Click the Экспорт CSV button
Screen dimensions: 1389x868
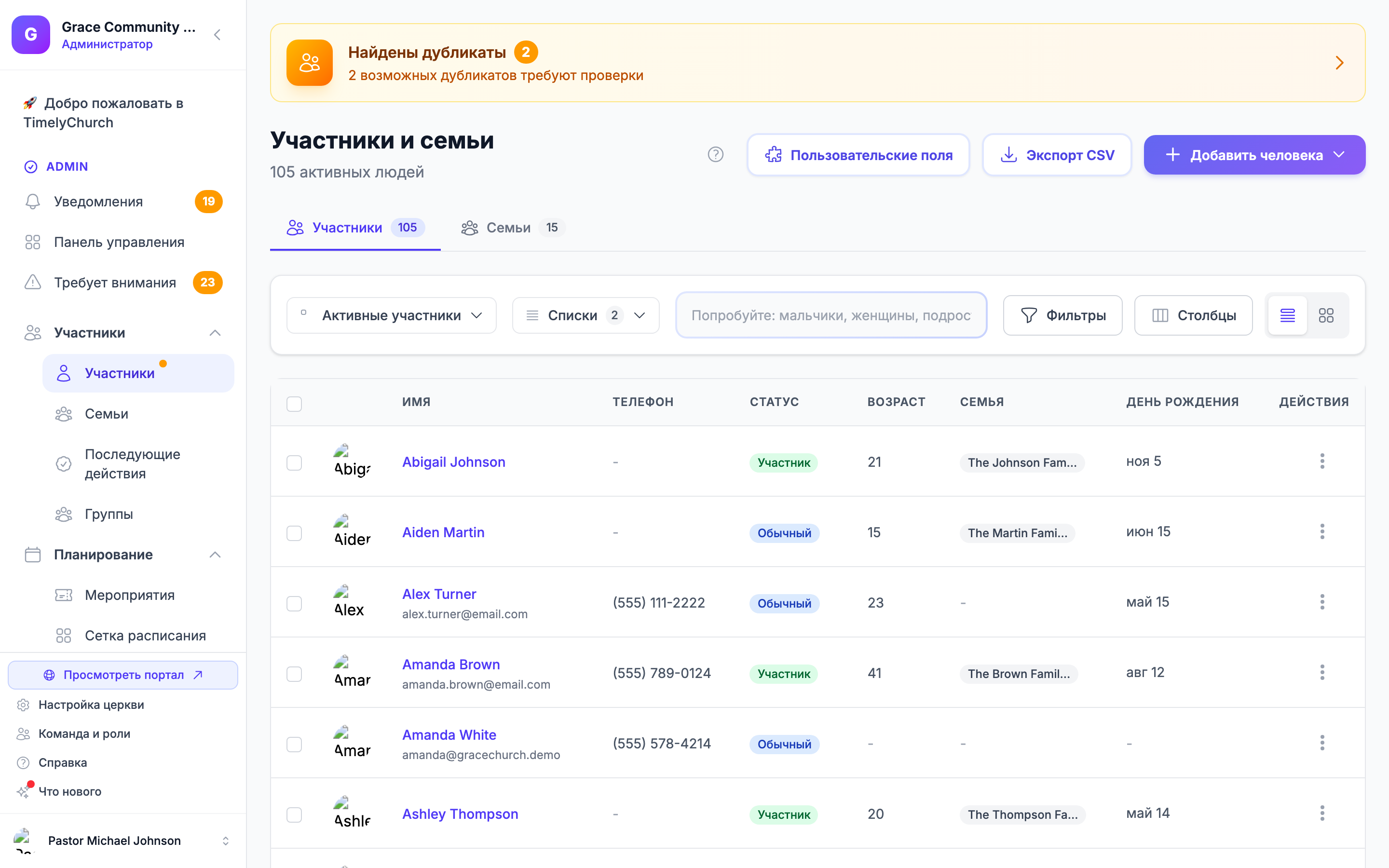click(x=1057, y=154)
